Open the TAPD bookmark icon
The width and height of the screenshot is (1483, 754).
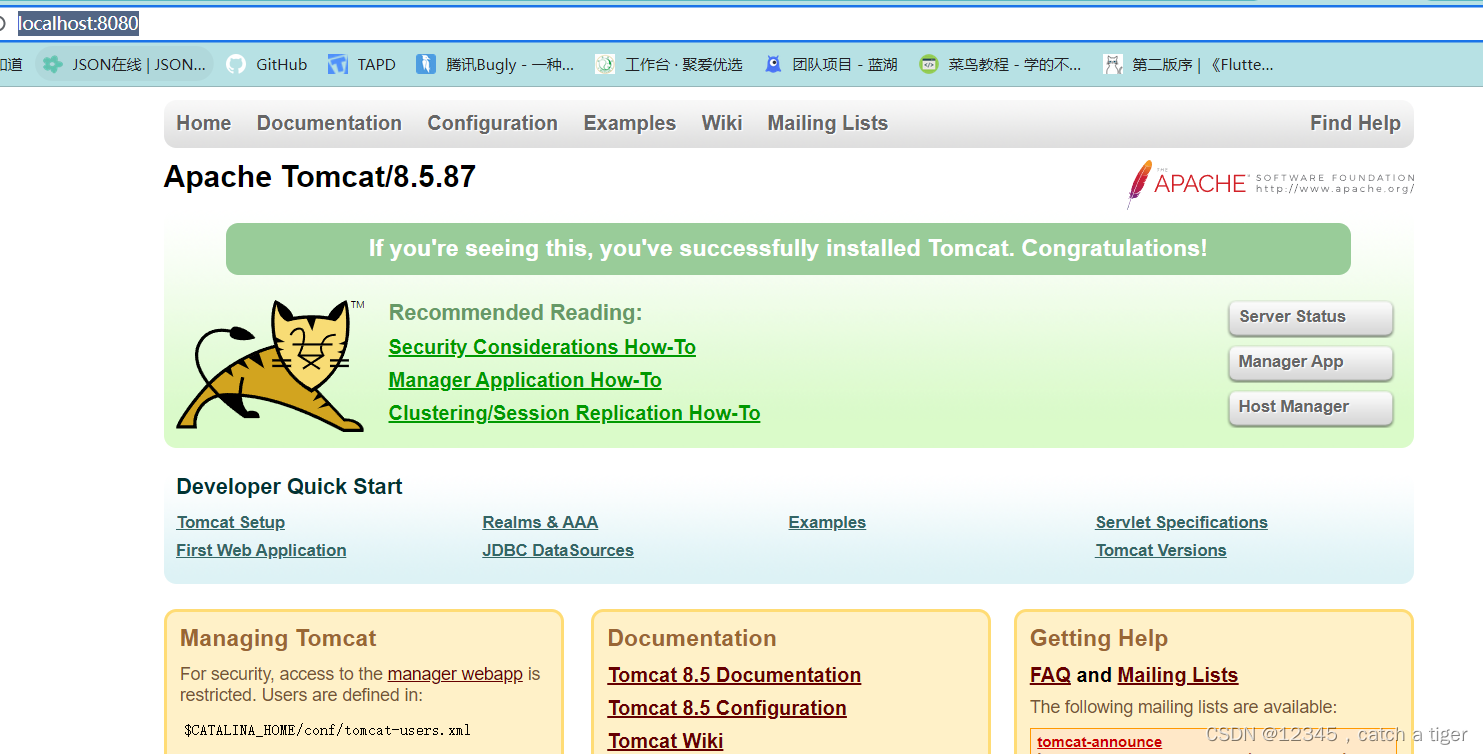(x=337, y=64)
